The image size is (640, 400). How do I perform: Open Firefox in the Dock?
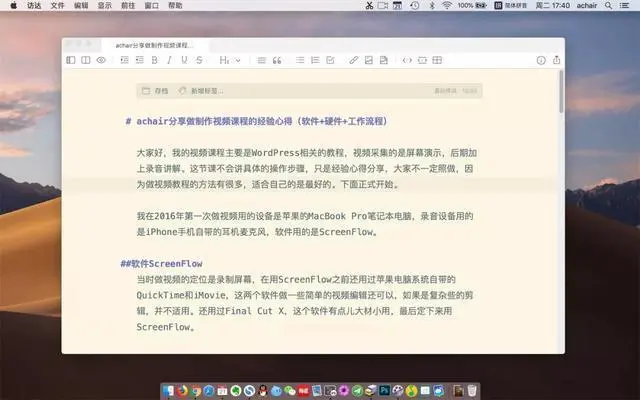[182, 391]
